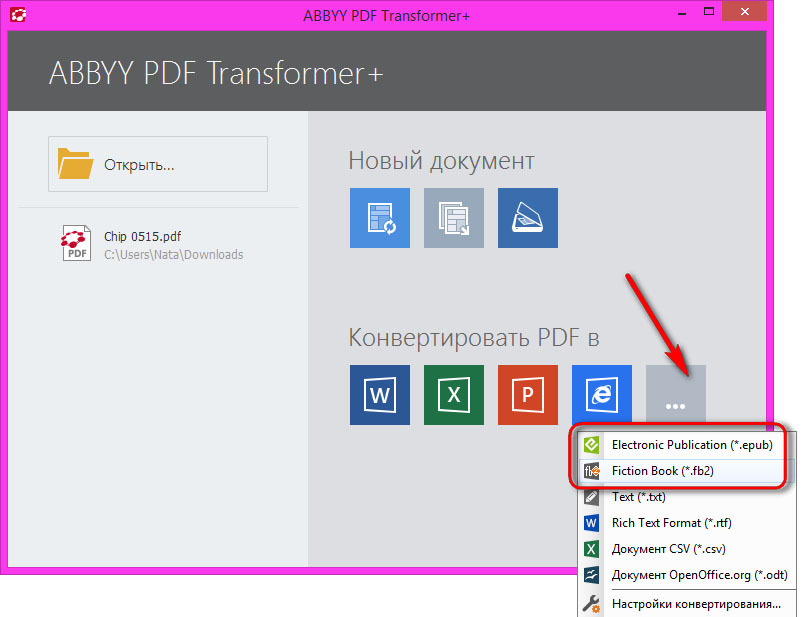The image size is (801, 617).
Task: Convert PDF to HTML Internet Explorer icon
Action: pos(602,395)
